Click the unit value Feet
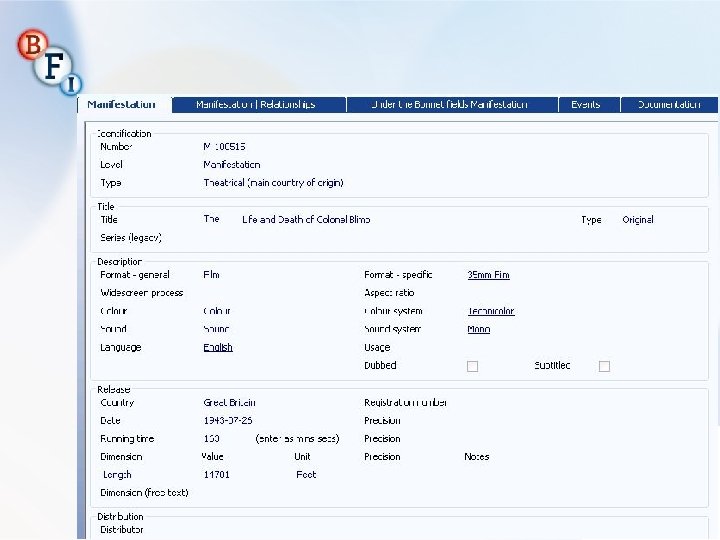 click(306, 475)
